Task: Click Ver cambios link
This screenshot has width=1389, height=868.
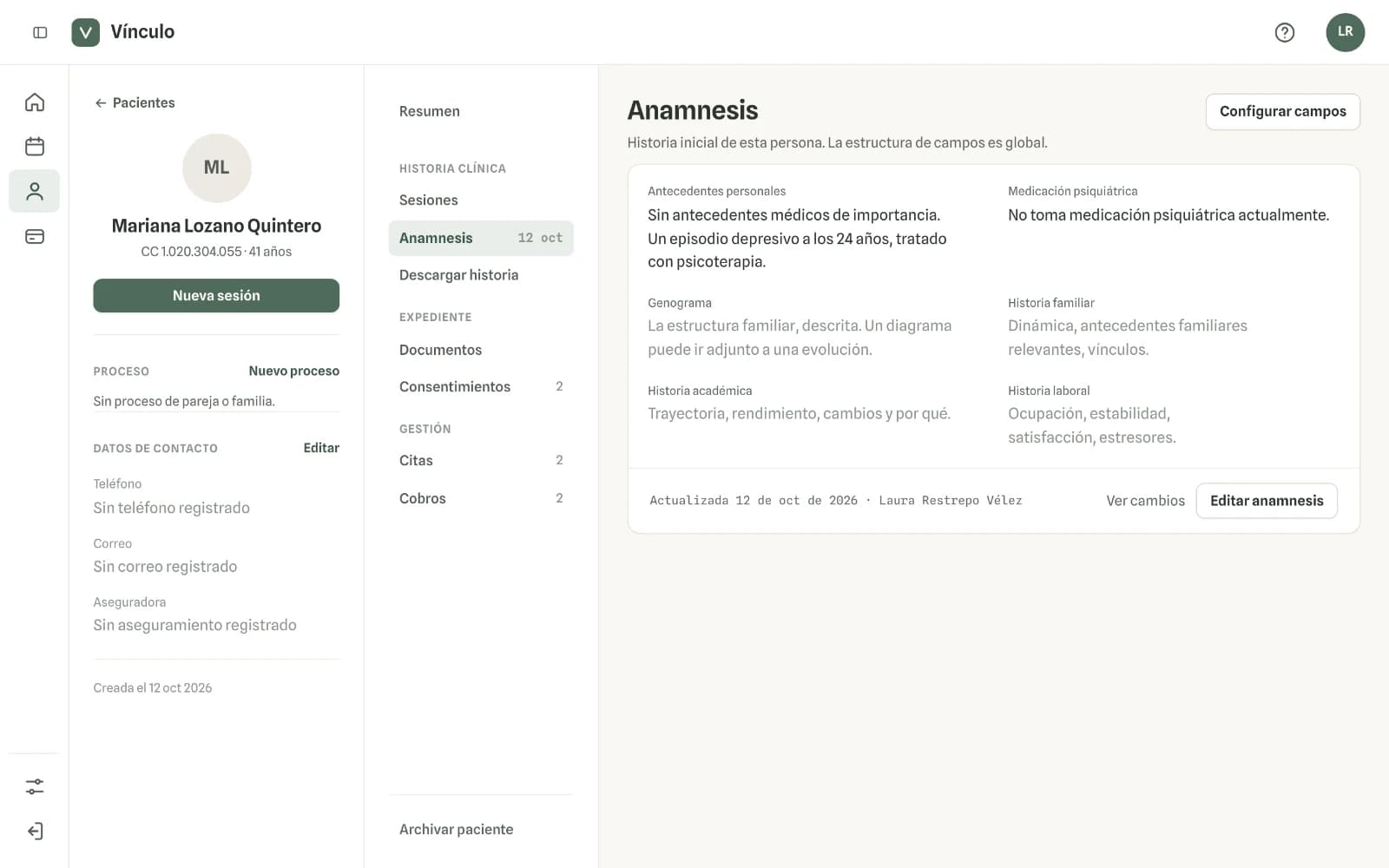Action: pyautogui.click(x=1145, y=501)
